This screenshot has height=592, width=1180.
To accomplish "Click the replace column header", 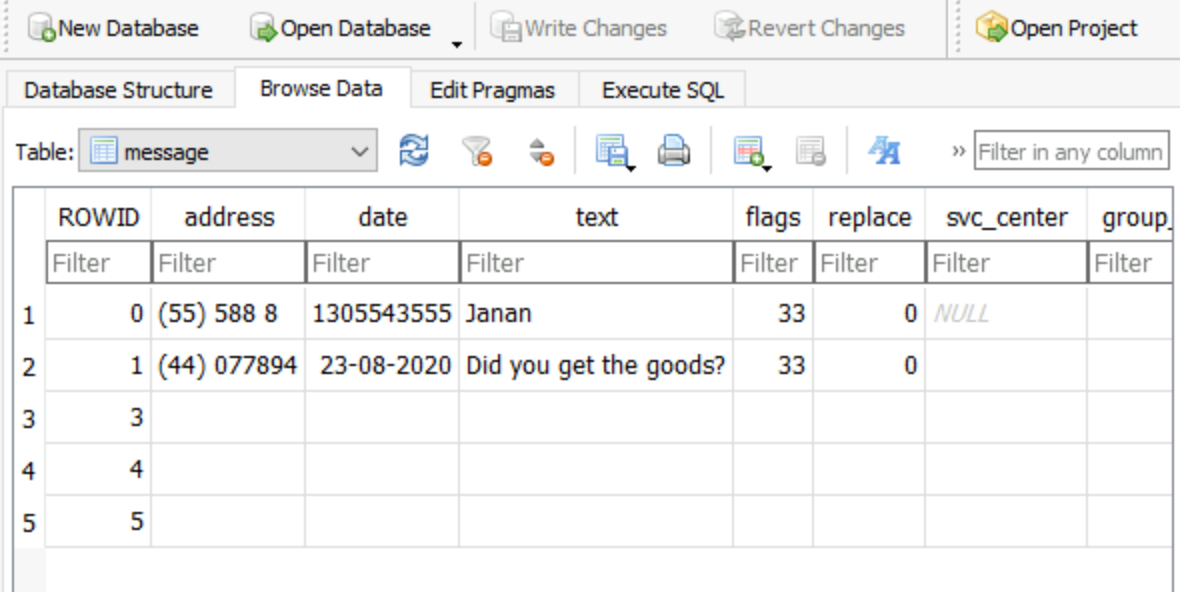I will 869,217.
